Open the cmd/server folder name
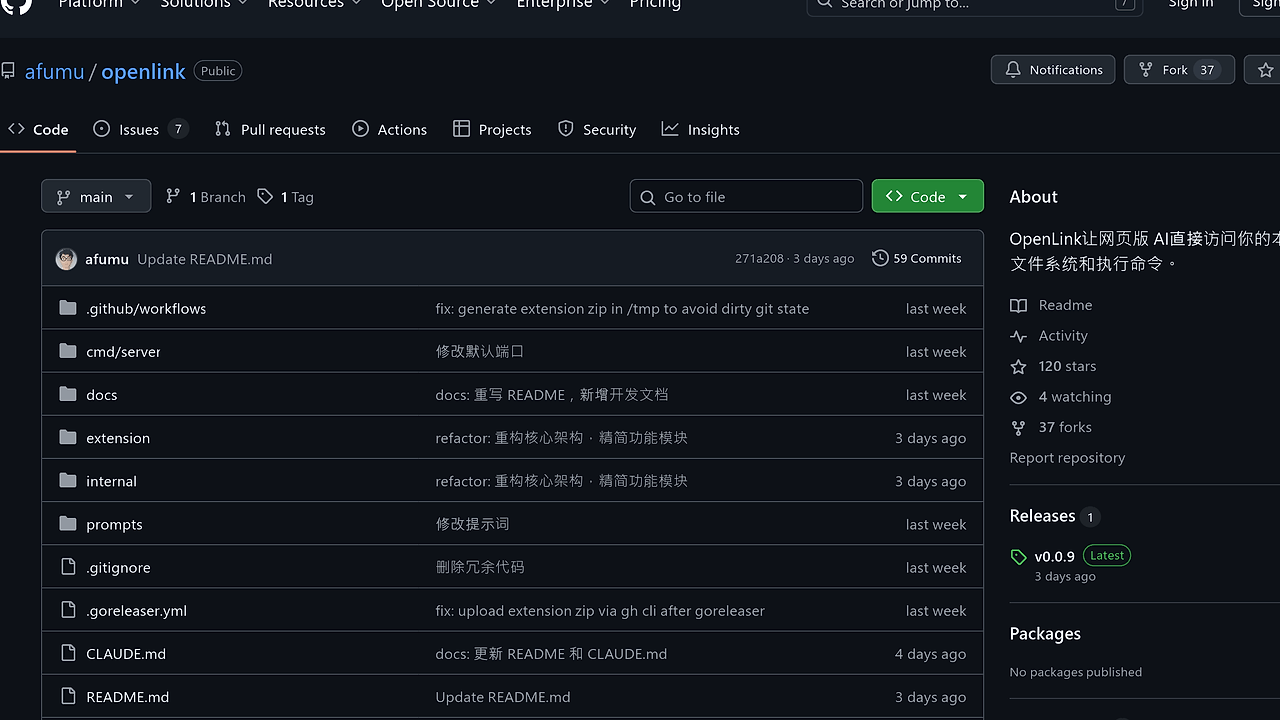 (123, 351)
